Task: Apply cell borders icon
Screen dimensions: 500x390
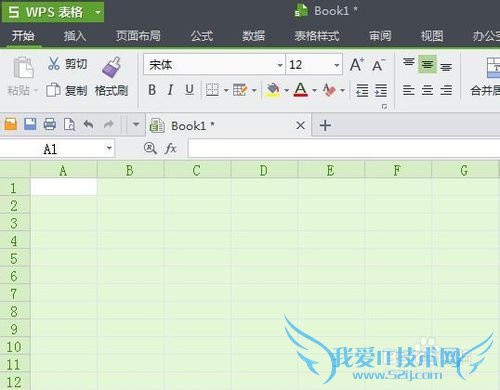Action: pyautogui.click(x=212, y=90)
